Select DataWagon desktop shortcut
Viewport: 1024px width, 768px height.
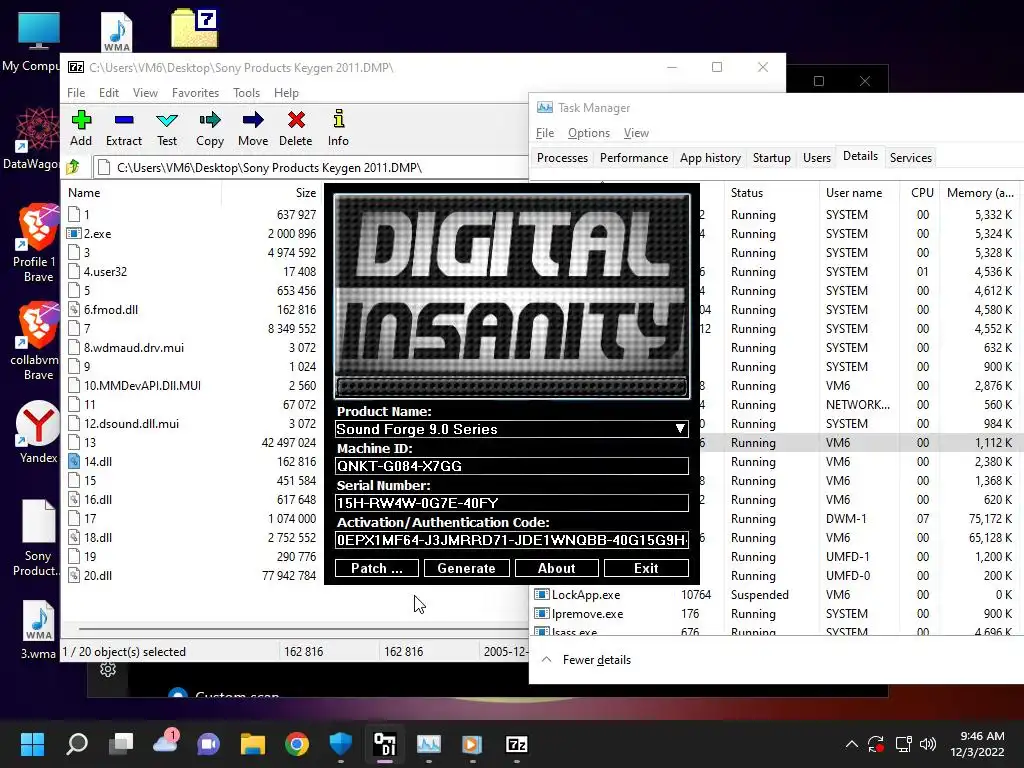pyautogui.click(x=31, y=138)
